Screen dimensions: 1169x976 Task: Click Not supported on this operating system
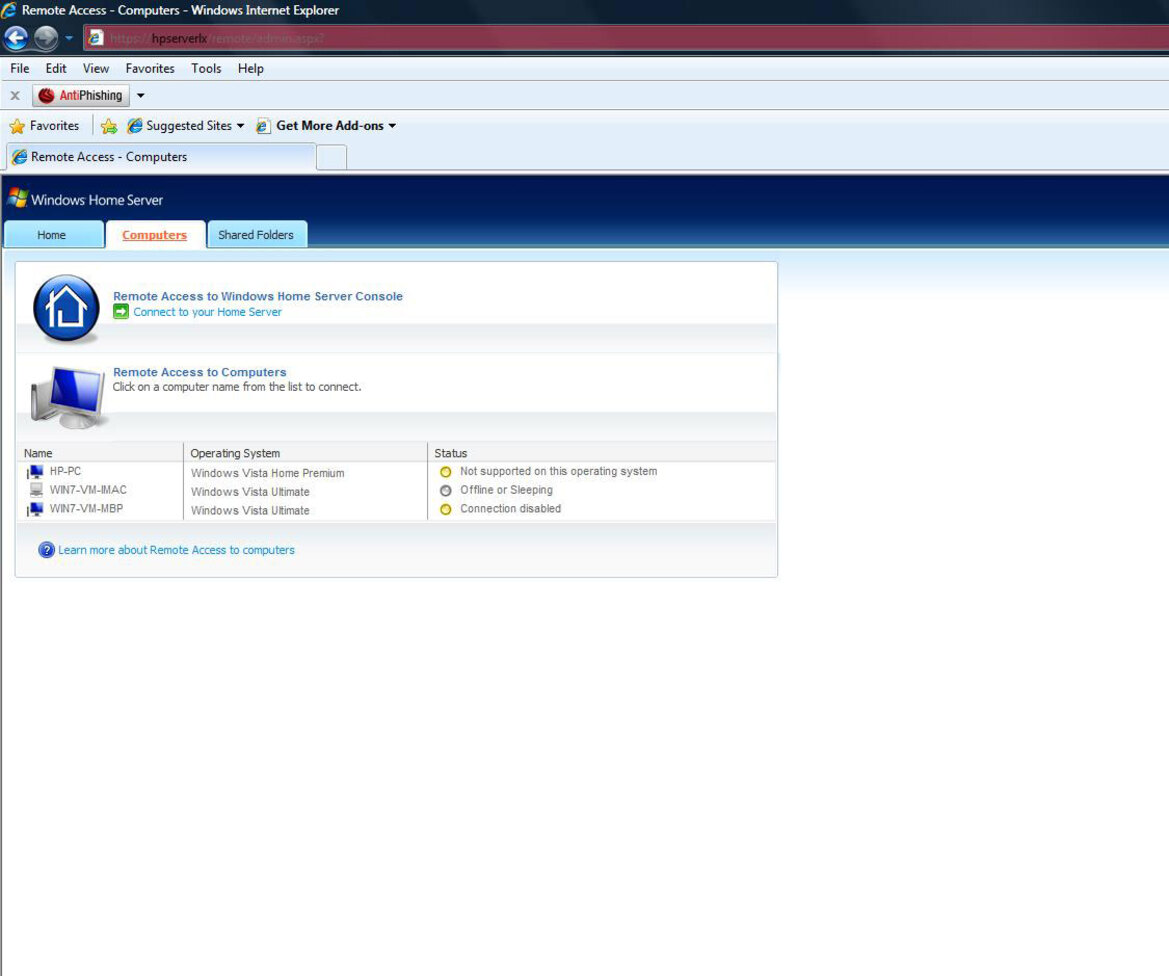point(558,471)
